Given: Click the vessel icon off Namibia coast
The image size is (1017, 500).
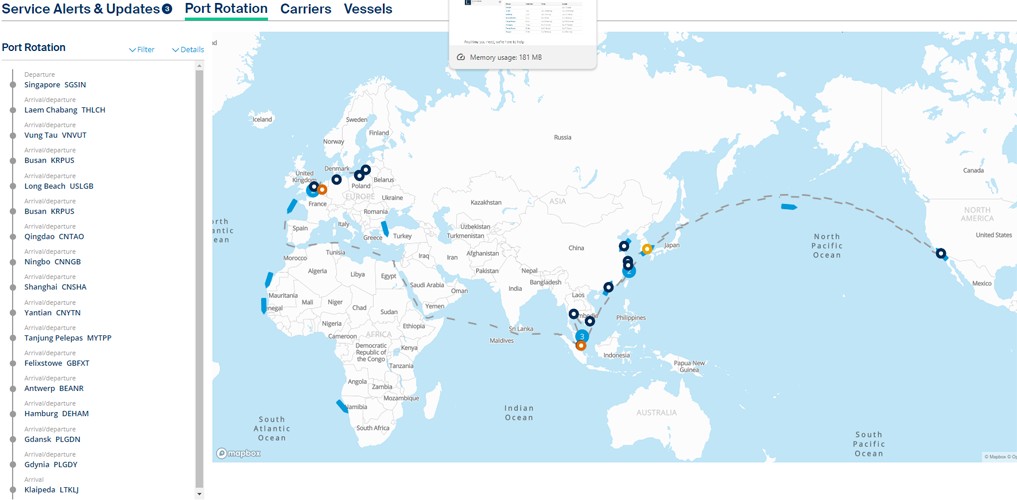Looking at the screenshot, I should coord(342,407).
